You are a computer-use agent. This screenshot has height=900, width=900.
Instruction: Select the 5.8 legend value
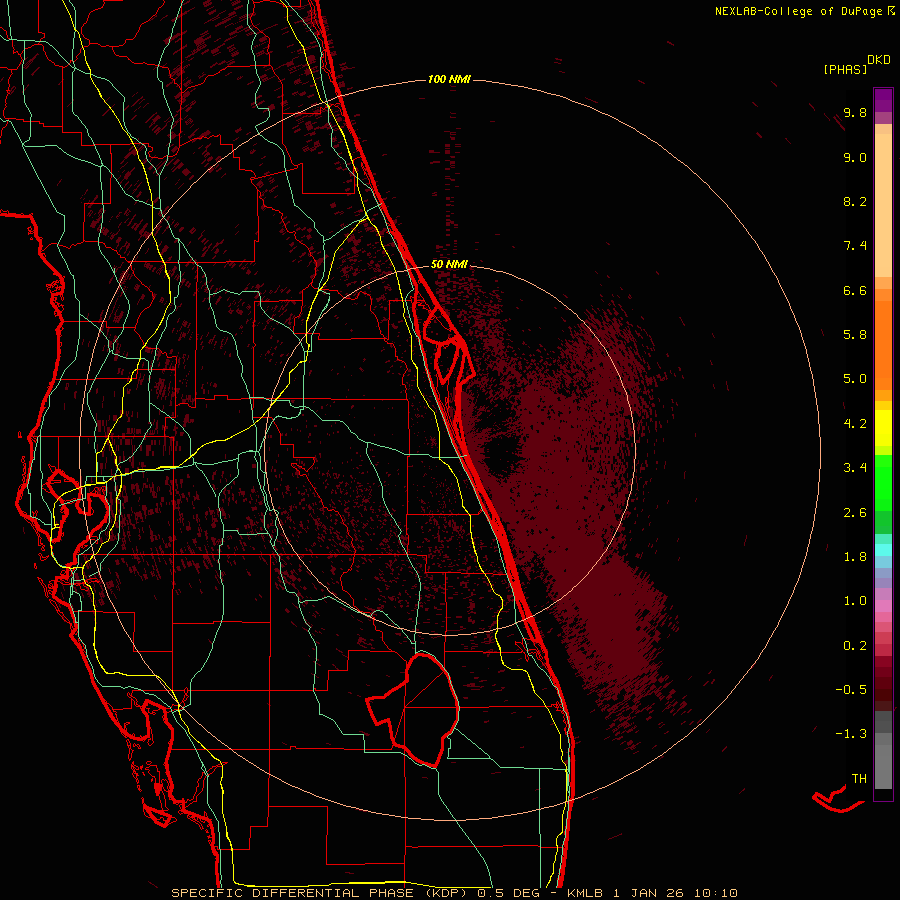coord(855,335)
